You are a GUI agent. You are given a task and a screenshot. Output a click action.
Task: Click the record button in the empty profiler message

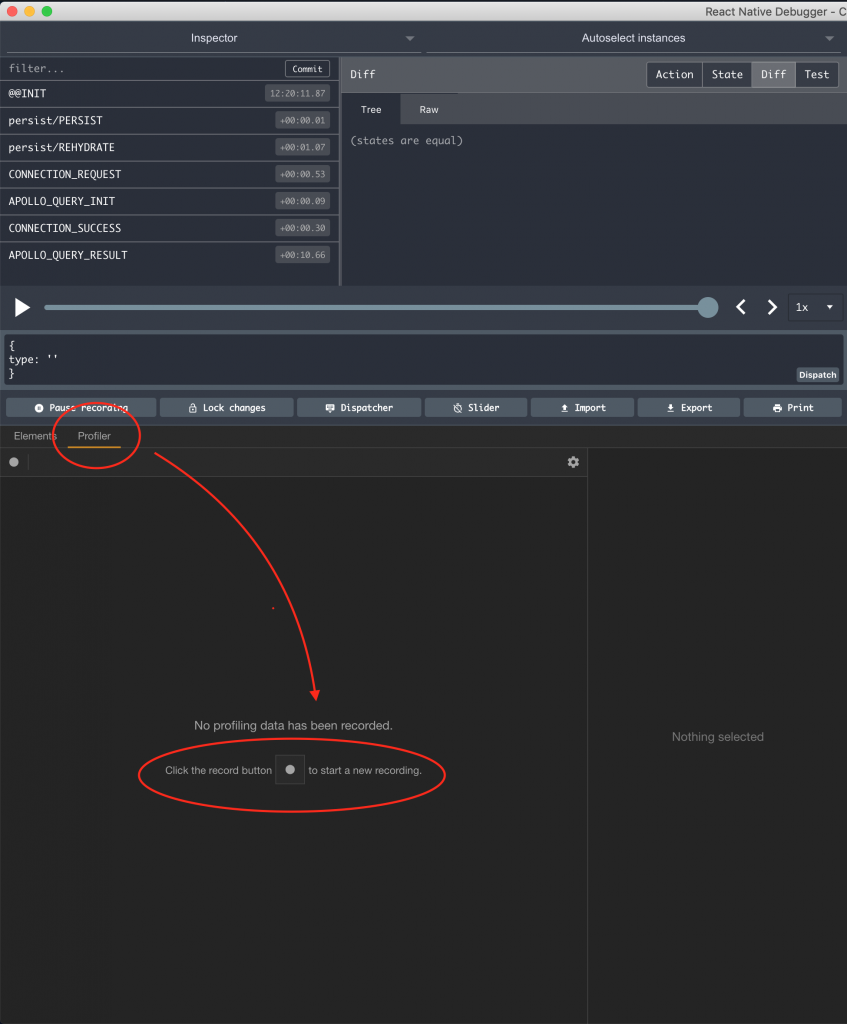click(x=290, y=770)
